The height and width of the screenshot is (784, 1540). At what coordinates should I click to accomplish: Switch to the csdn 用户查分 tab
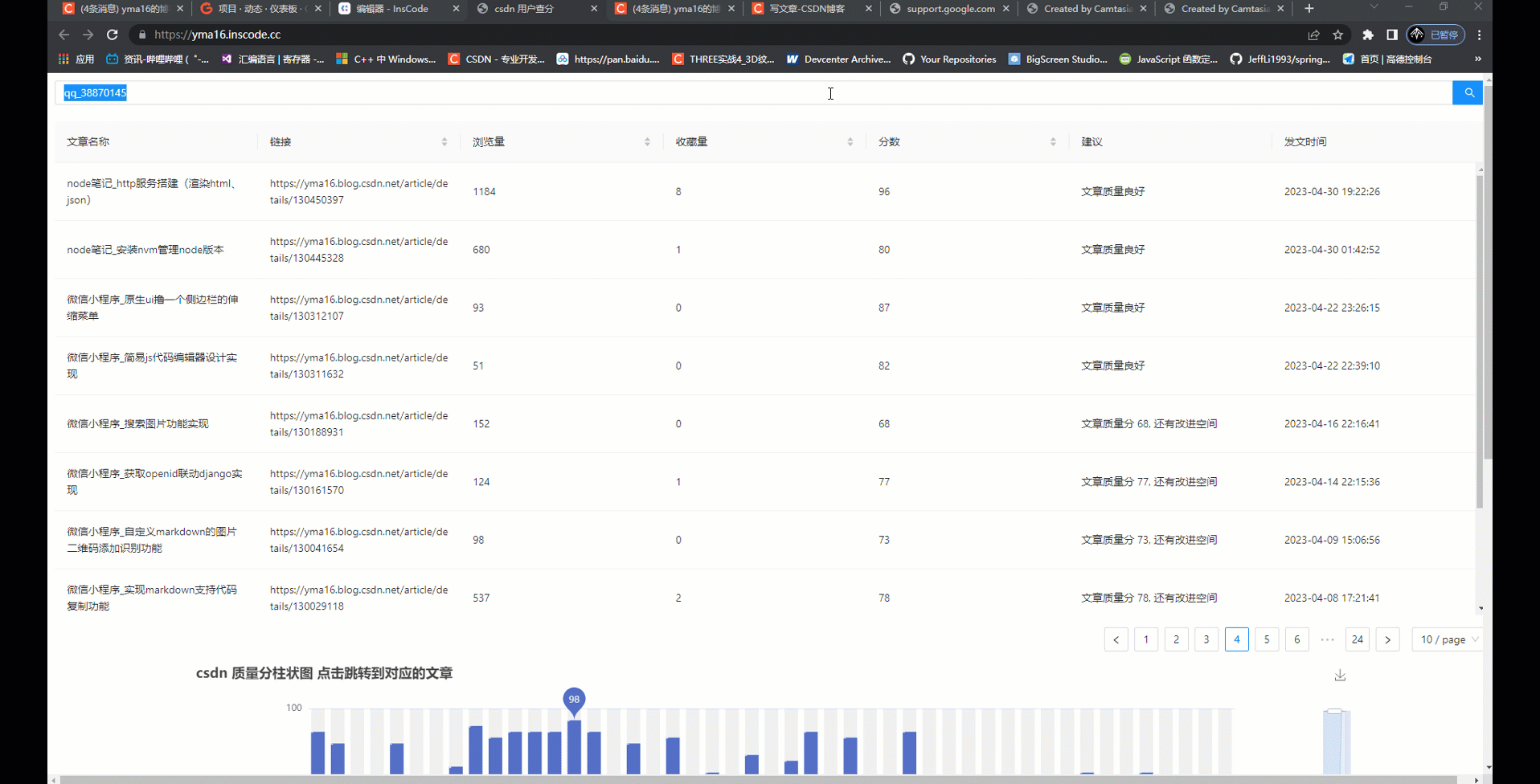526,9
